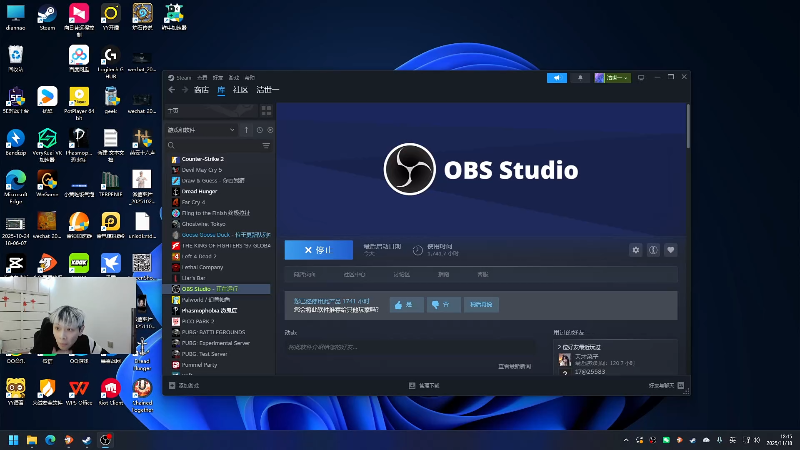Open Microsoft Edge desktop shortcut

(x=15, y=186)
